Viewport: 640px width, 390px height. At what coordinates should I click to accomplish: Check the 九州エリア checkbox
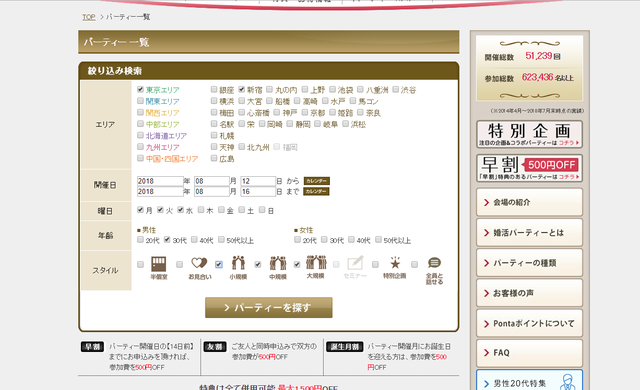point(140,146)
